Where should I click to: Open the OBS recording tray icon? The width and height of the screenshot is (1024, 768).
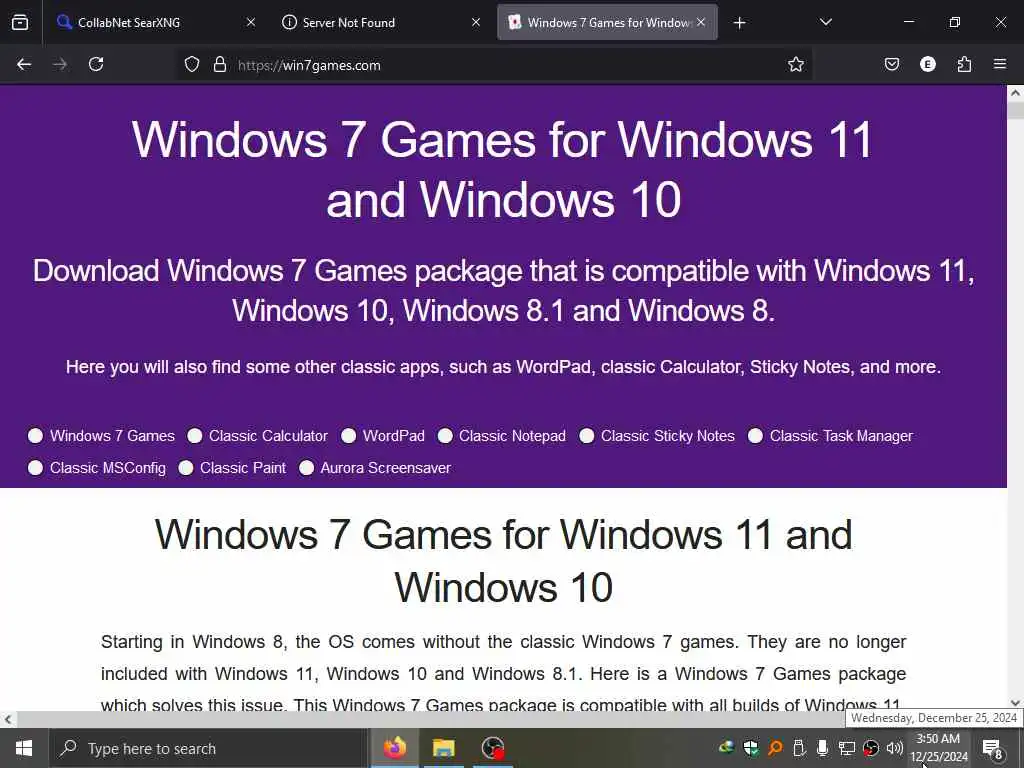871,748
